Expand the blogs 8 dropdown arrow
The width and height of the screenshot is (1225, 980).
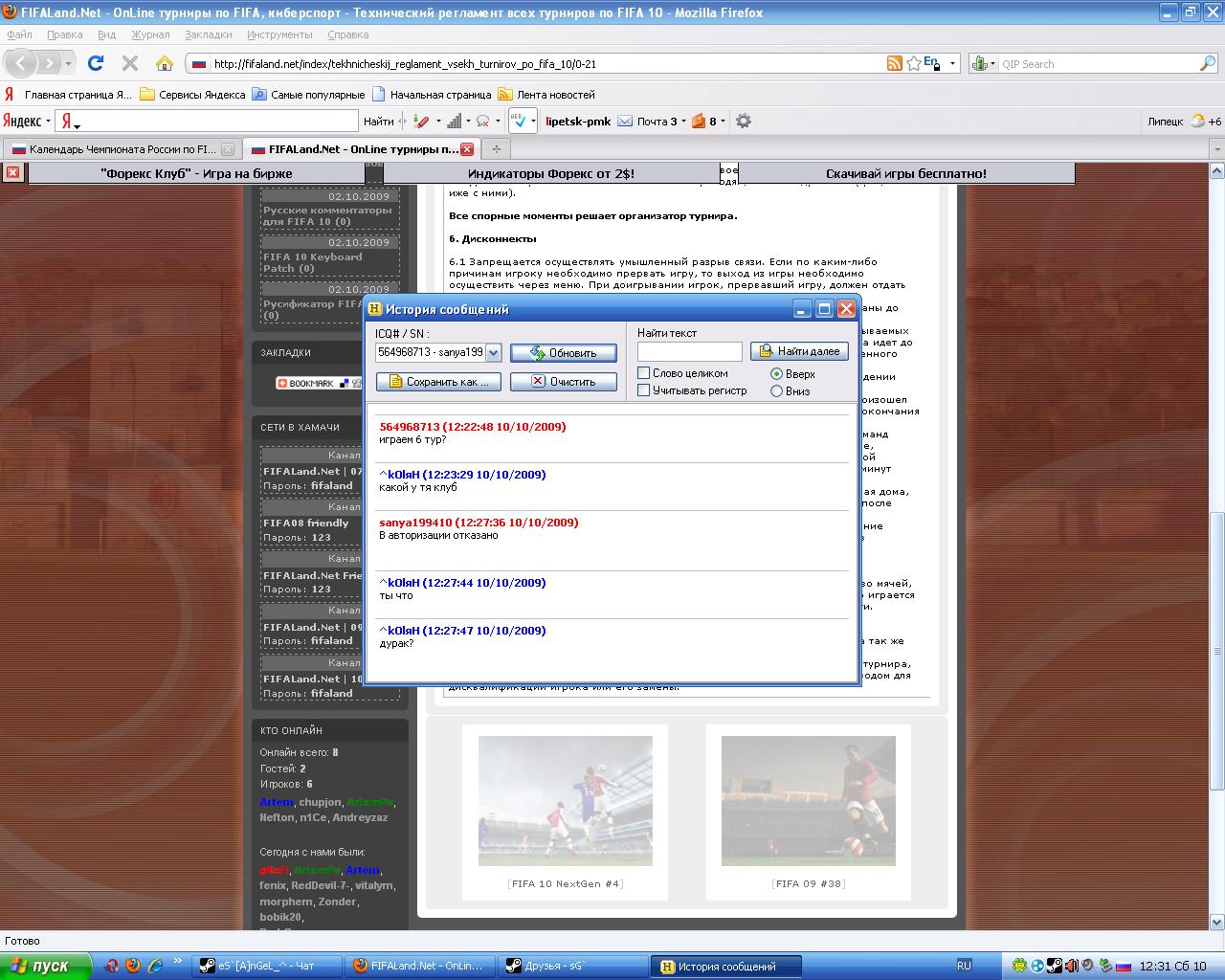[723, 122]
